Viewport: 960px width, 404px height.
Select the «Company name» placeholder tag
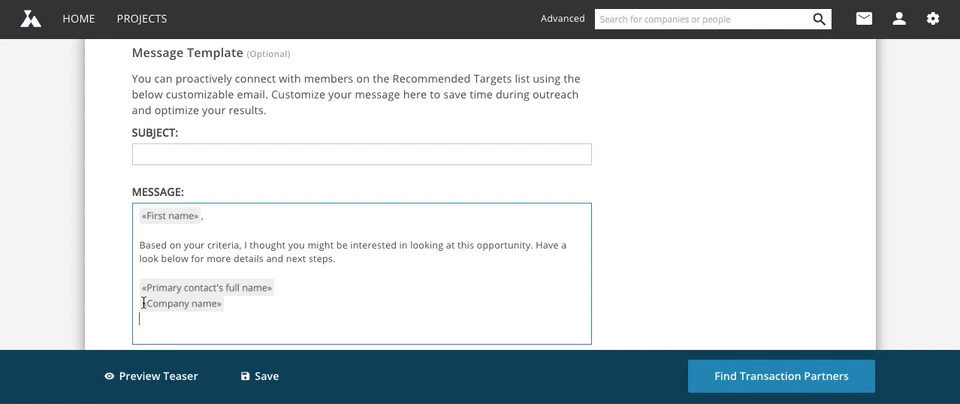click(x=182, y=304)
